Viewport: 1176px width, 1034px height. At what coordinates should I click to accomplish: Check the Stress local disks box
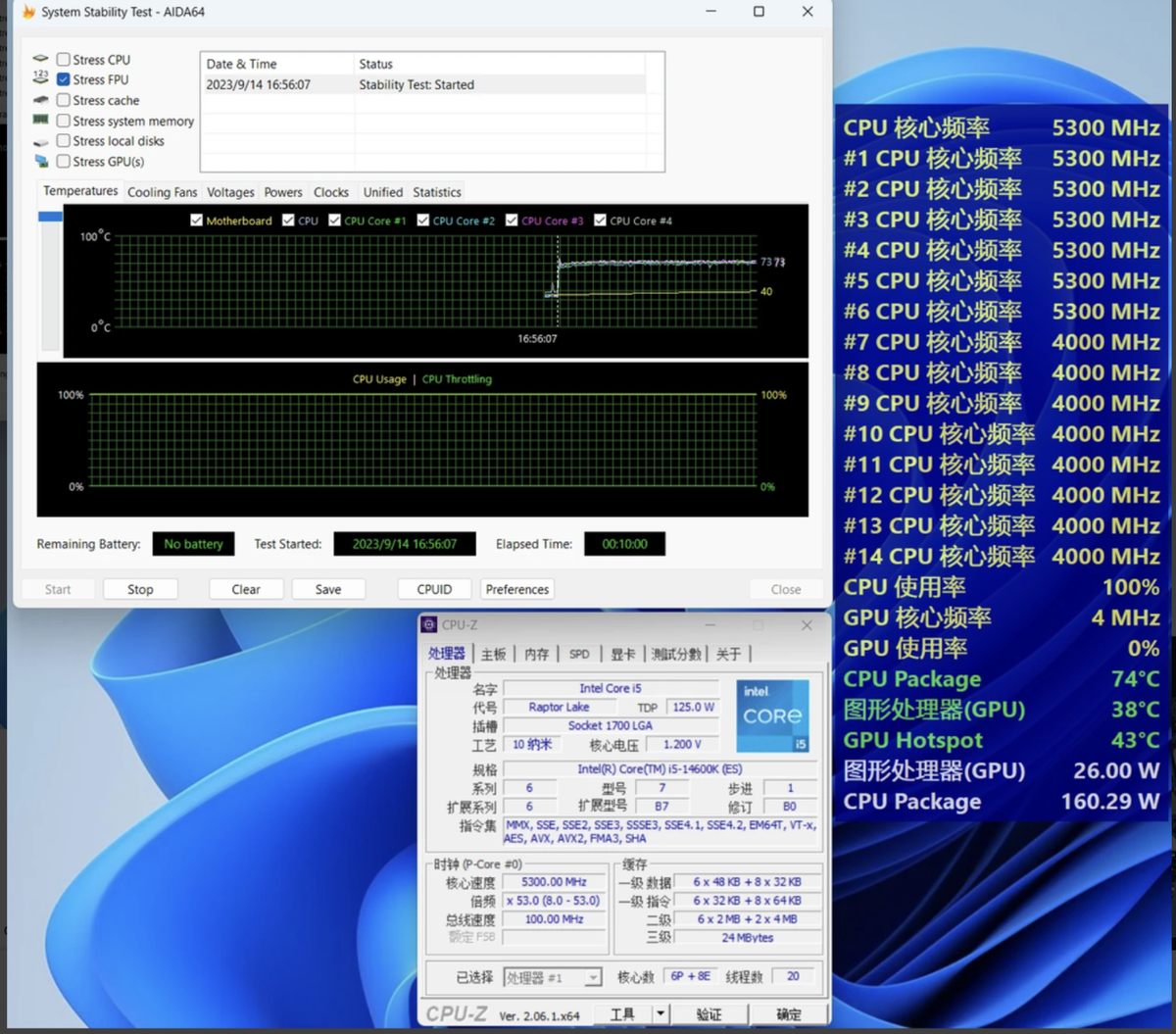click(x=64, y=141)
